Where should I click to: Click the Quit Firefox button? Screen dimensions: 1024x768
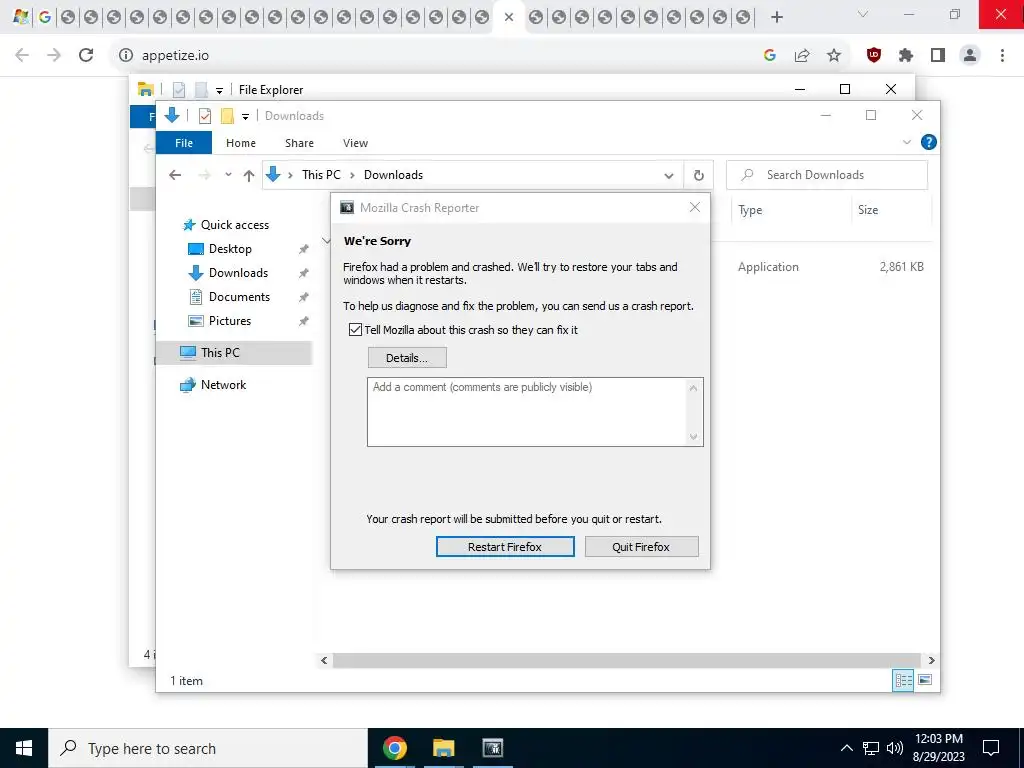pos(641,547)
